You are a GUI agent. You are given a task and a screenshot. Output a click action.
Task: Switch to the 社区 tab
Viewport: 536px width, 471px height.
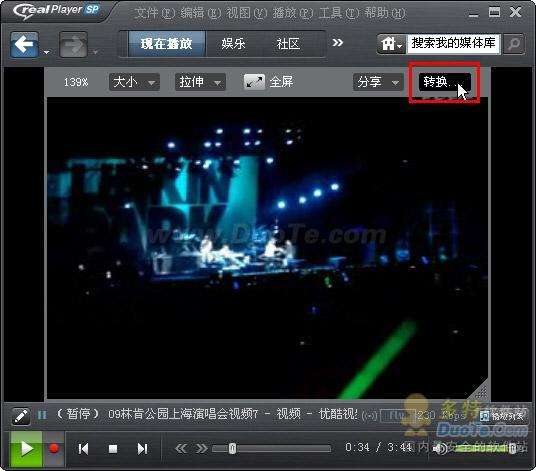pyautogui.click(x=288, y=44)
